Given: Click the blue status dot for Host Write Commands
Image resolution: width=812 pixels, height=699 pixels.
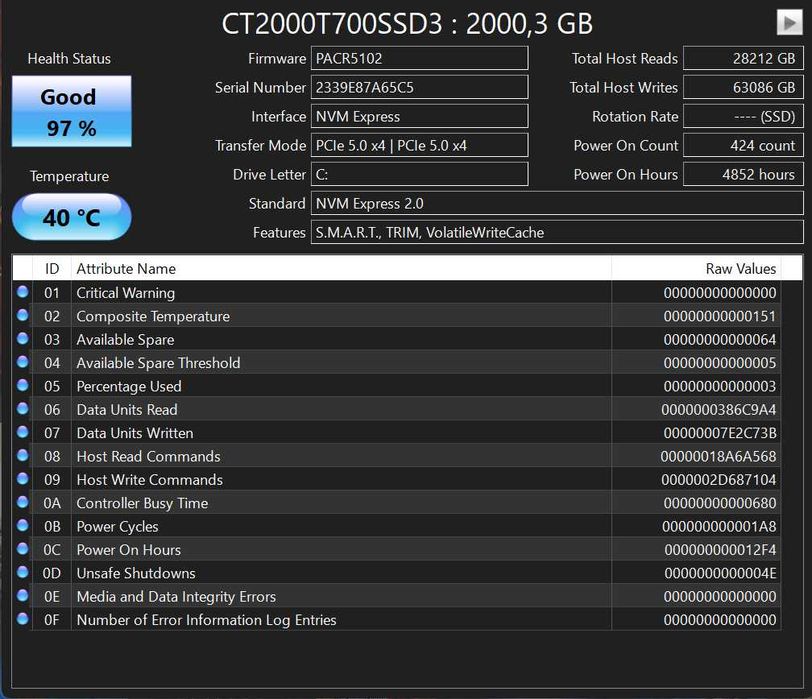Looking at the screenshot, I should tap(22, 478).
